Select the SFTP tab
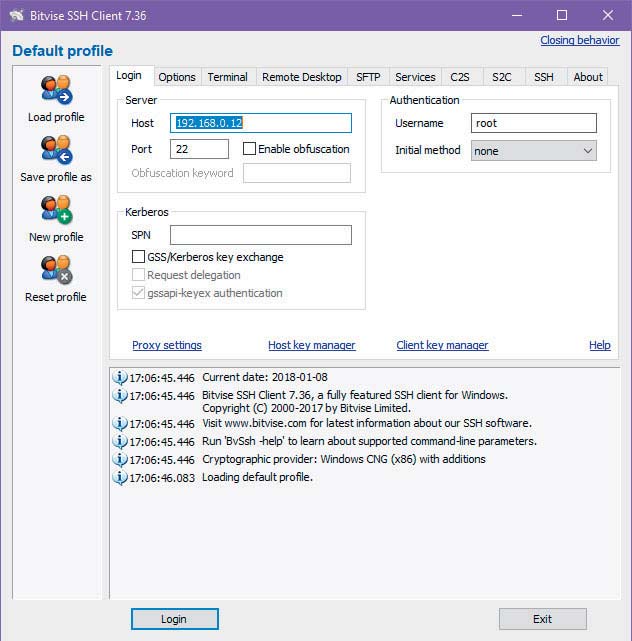Image resolution: width=632 pixels, height=641 pixels. 368,77
